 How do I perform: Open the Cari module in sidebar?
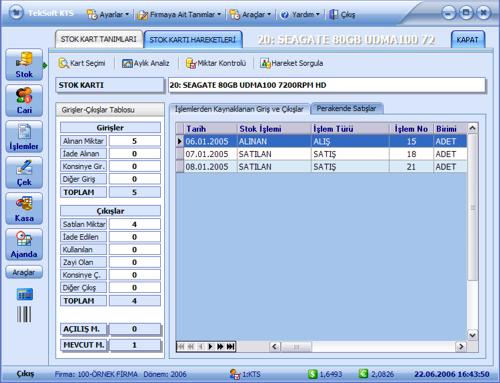[24, 100]
